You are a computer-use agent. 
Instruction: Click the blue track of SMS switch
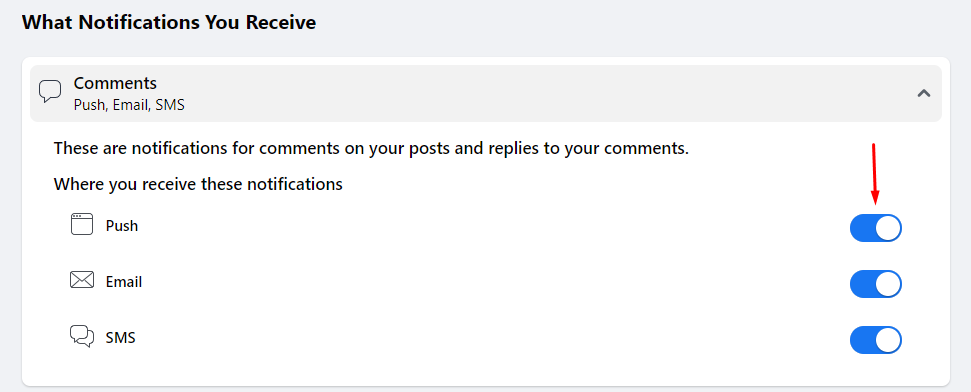click(x=862, y=340)
